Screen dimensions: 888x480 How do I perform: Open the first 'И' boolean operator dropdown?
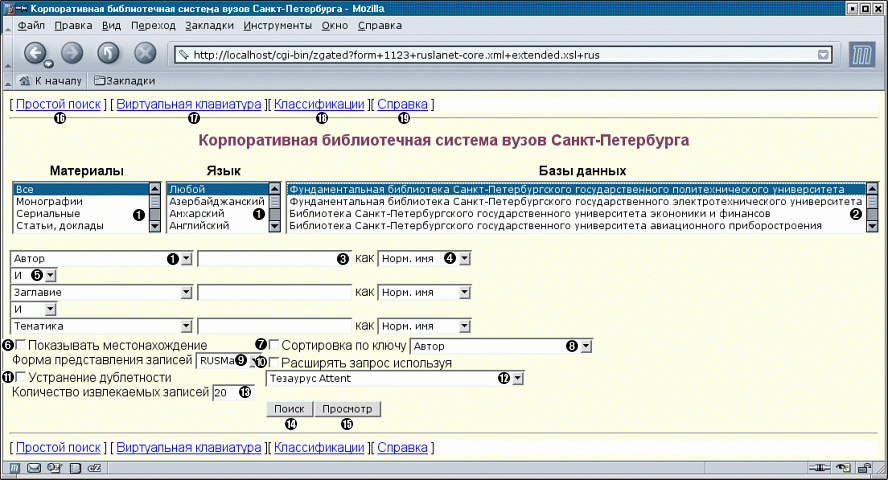(33, 276)
